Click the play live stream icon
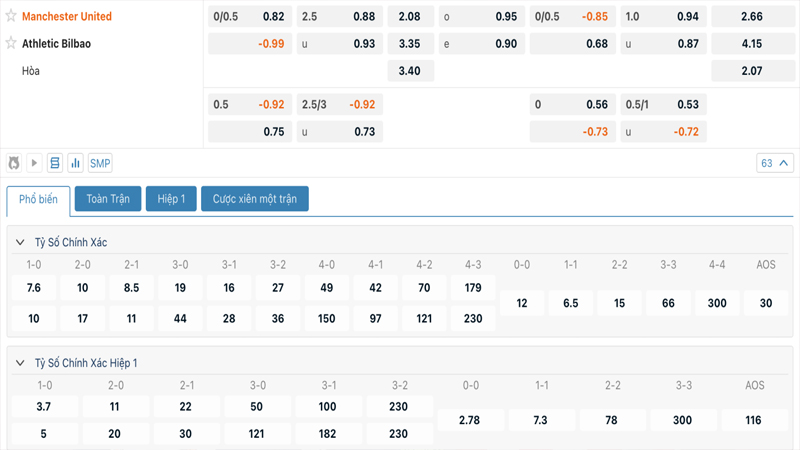This screenshot has width=800, height=450. coord(34,163)
